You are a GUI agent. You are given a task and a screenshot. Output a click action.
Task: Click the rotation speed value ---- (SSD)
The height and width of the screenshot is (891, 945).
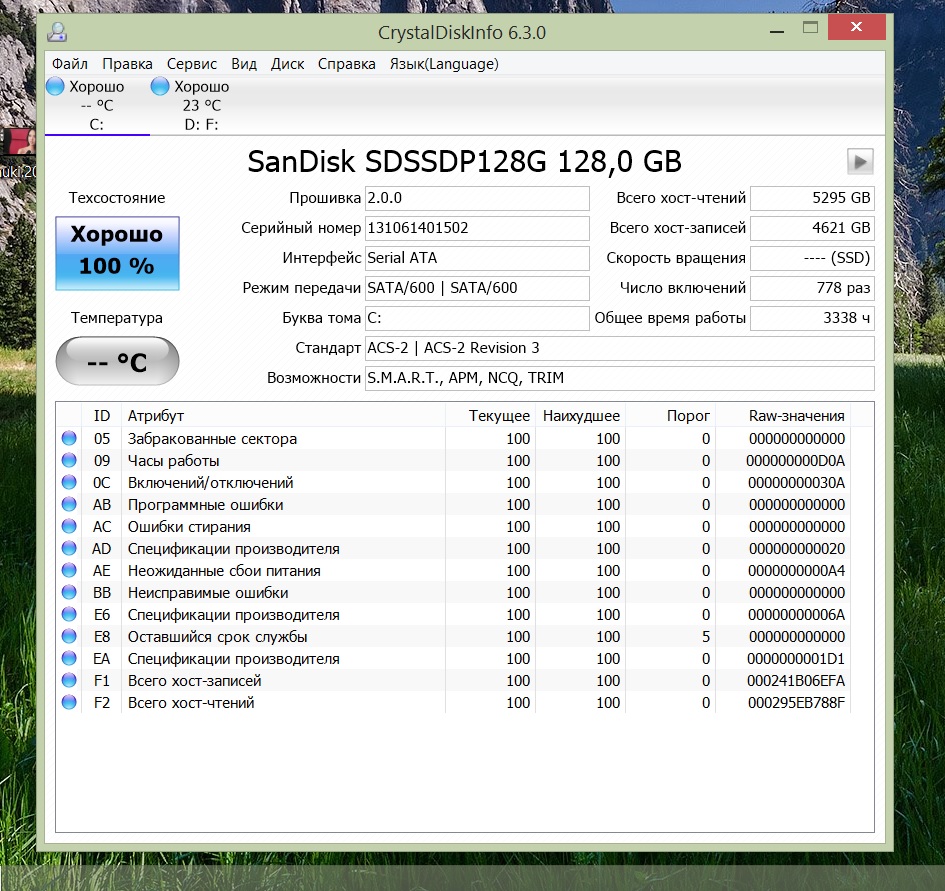click(812, 258)
